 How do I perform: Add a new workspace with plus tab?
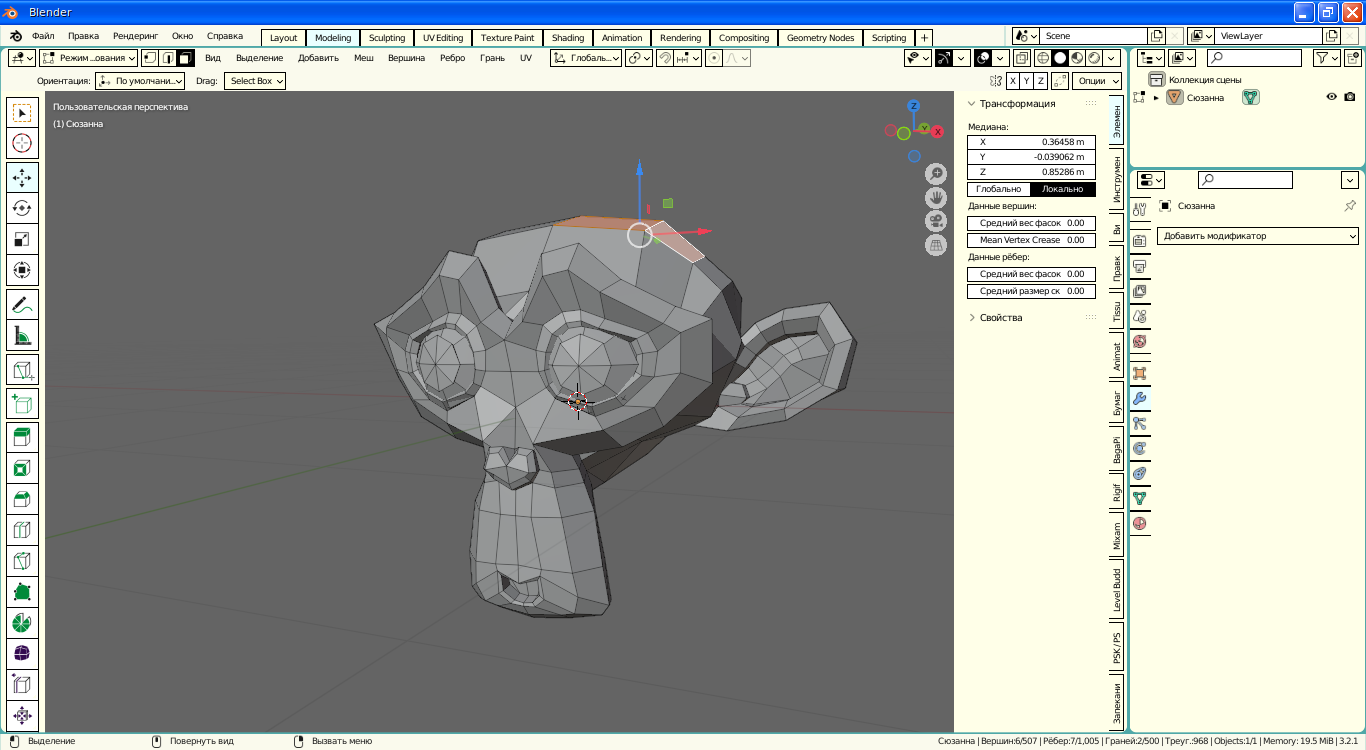925,38
